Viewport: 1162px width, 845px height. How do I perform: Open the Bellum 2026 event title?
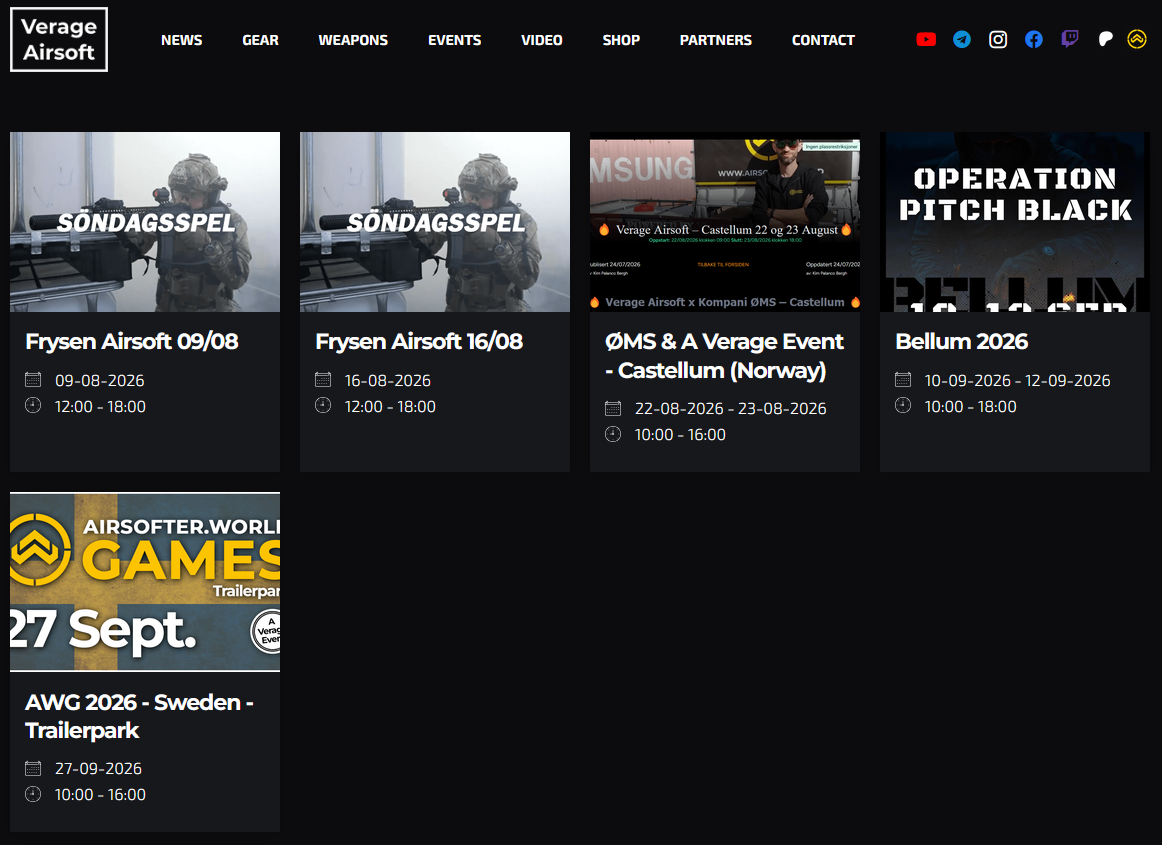962,342
